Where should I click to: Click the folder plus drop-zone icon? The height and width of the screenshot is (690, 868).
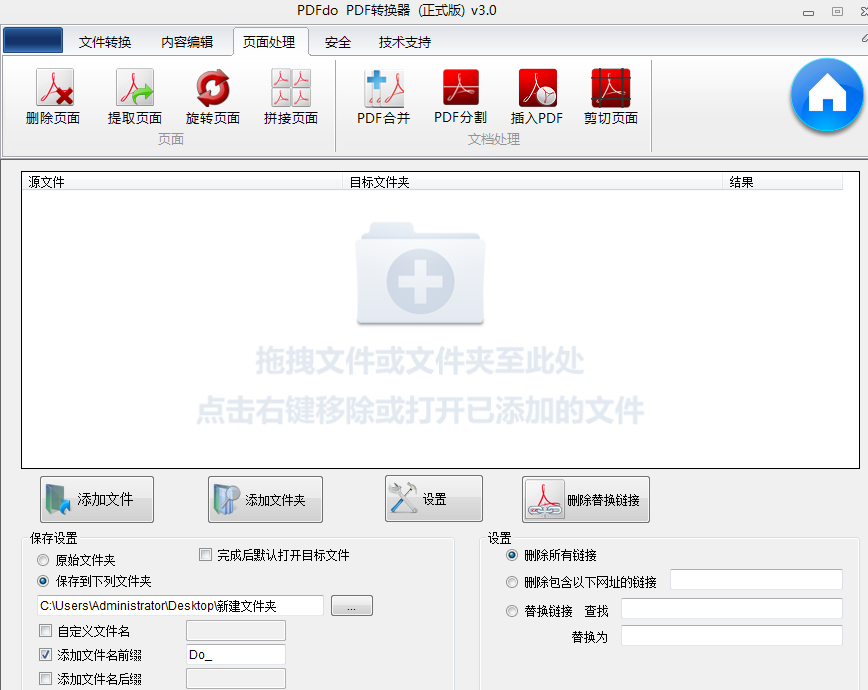(x=420, y=273)
